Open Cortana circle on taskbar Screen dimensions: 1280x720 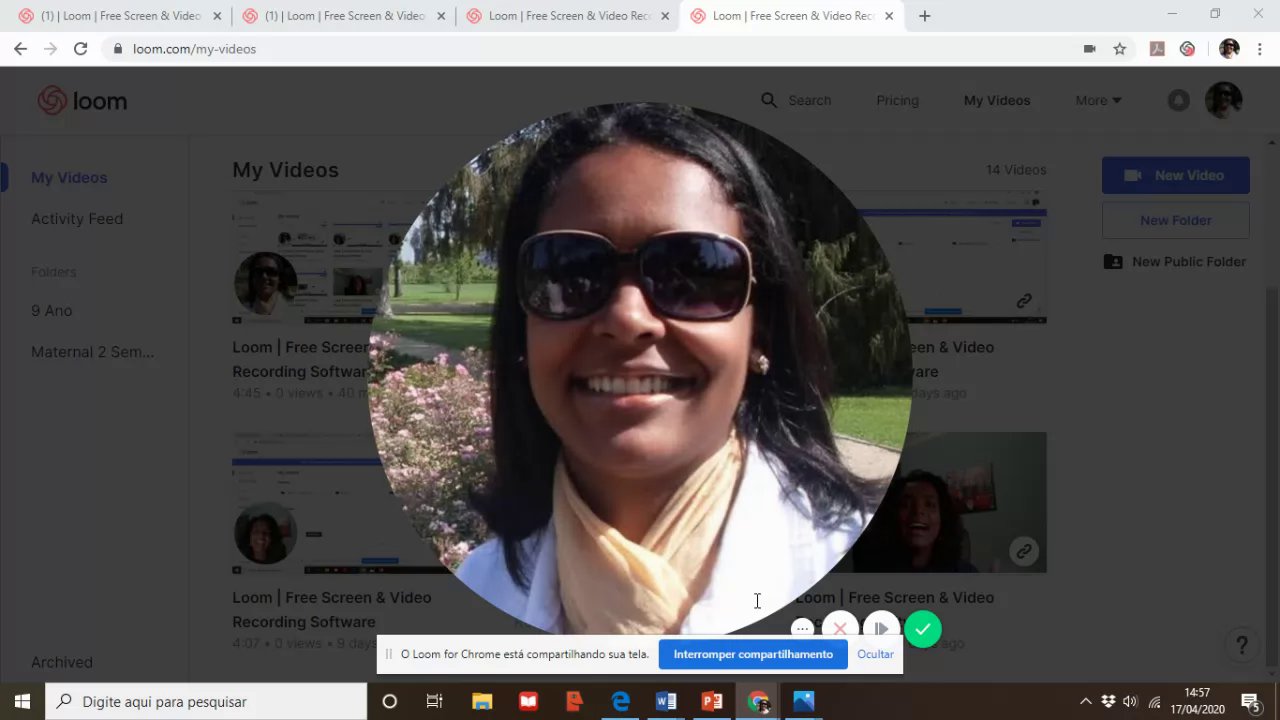click(390, 701)
